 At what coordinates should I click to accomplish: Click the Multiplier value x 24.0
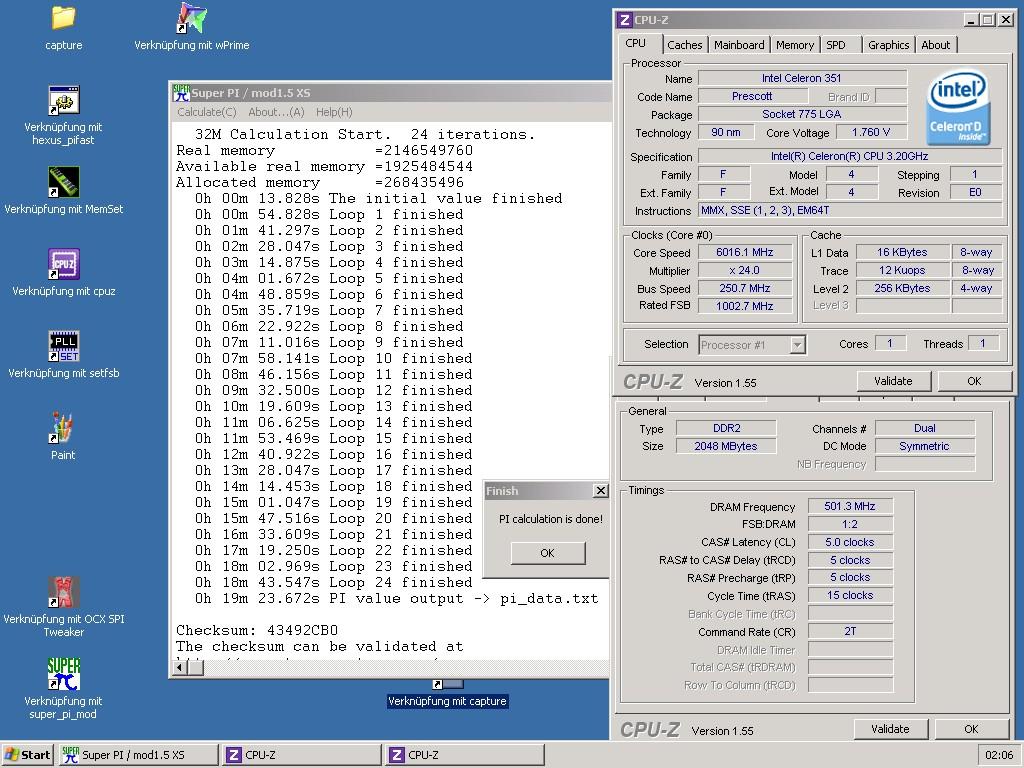[x=744, y=270]
